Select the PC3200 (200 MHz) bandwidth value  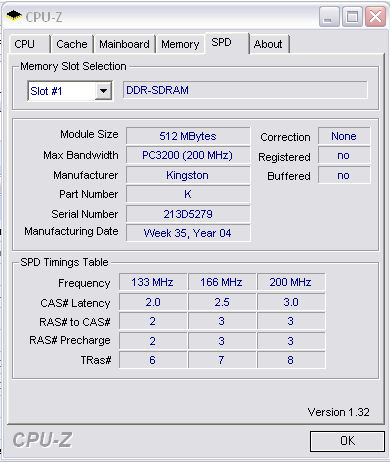[x=188, y=155]
